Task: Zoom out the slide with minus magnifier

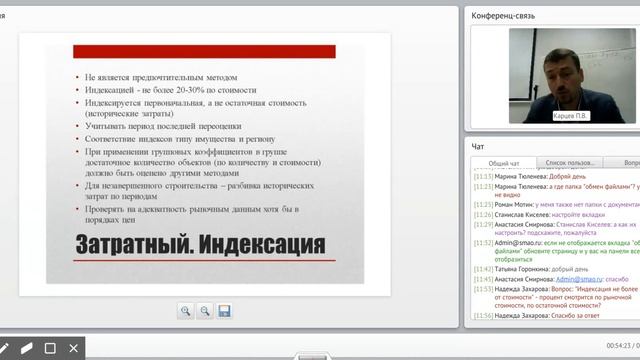Action: pos(205,311)
